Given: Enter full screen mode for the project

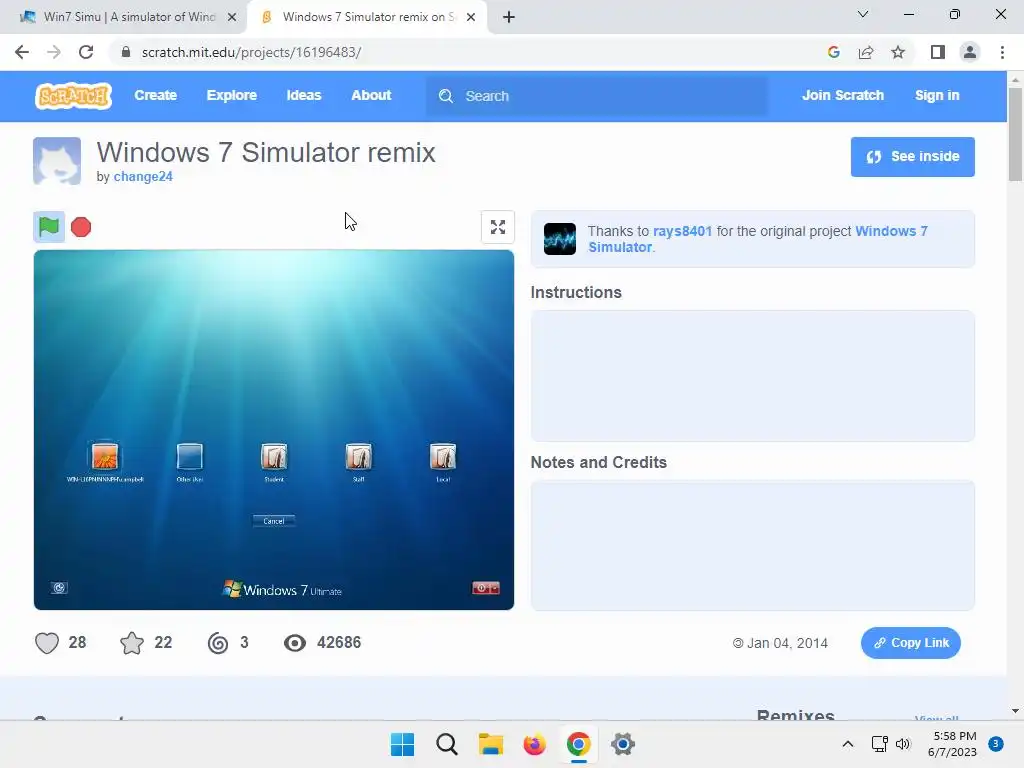Looking at the screenshot, I should coord(498,227).
